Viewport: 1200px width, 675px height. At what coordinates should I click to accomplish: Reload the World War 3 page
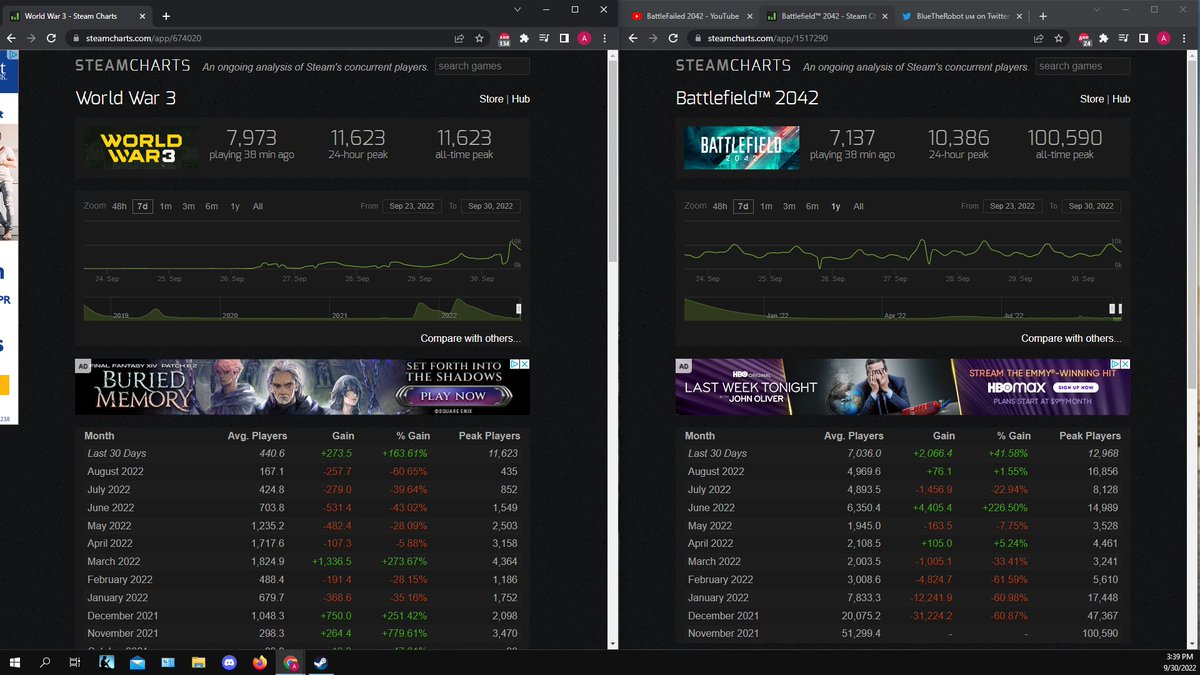click(50, 38)
